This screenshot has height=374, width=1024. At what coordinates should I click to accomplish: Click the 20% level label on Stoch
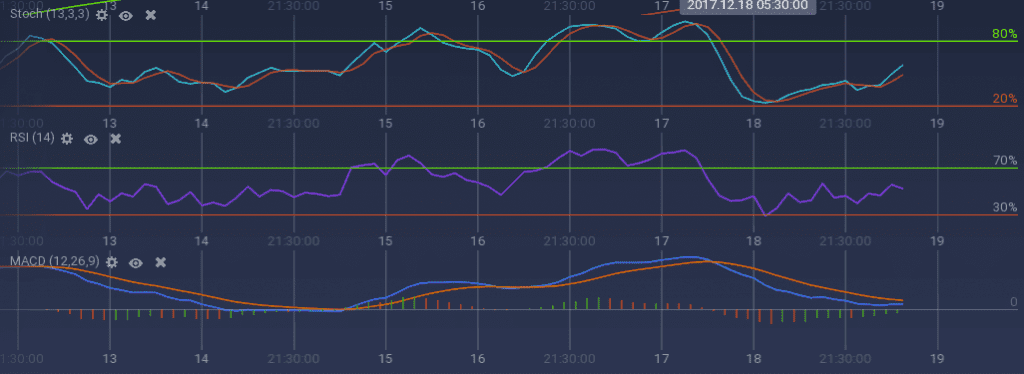tap(1005, 99)
